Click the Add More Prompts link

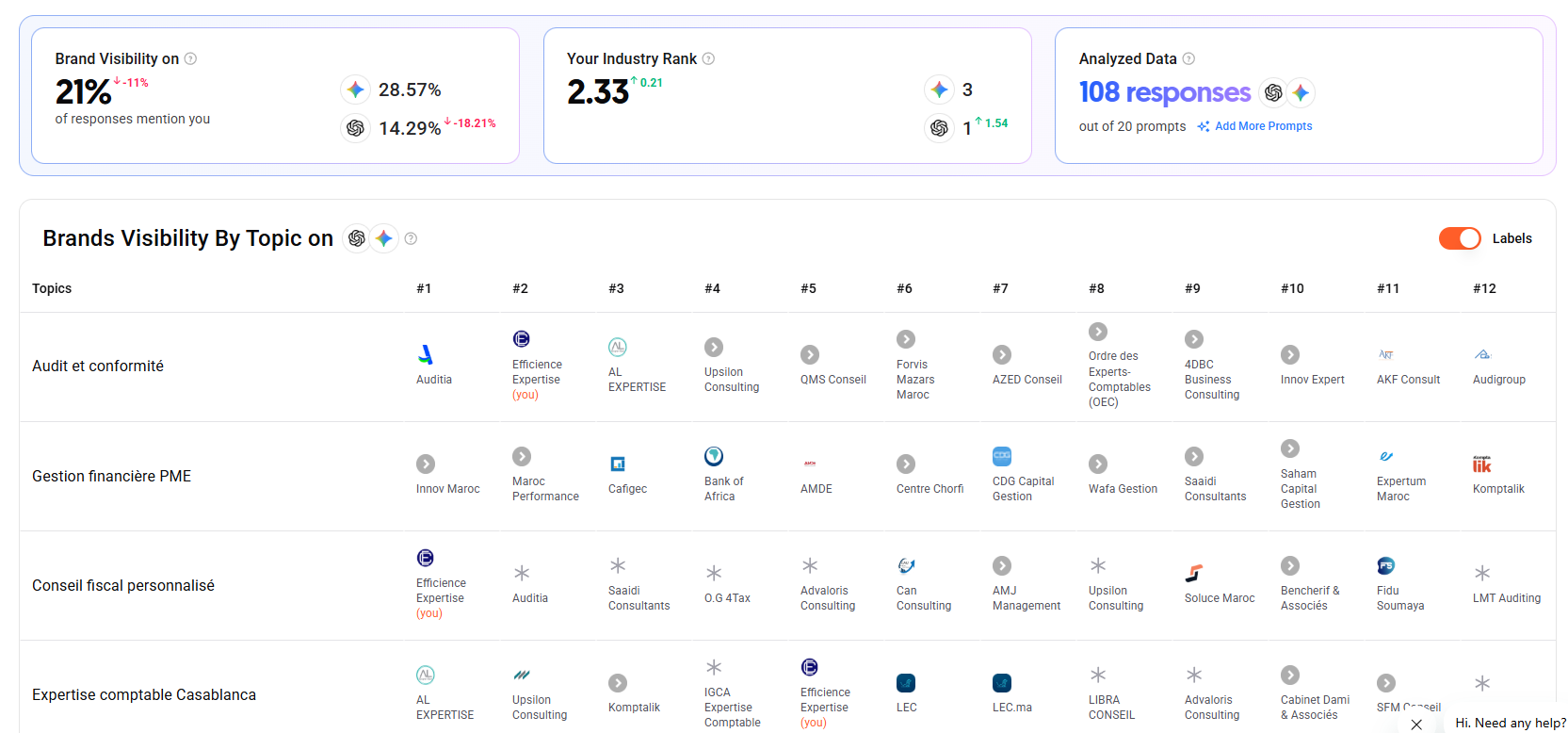1254,126
